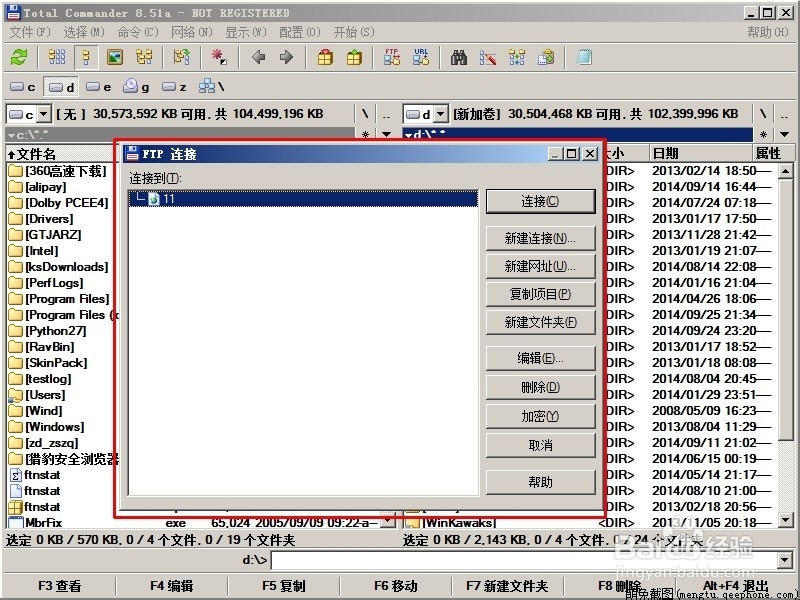Click the red asterisk toolbar icon
This screenshot has width=800, height=600.
point(219,57)
